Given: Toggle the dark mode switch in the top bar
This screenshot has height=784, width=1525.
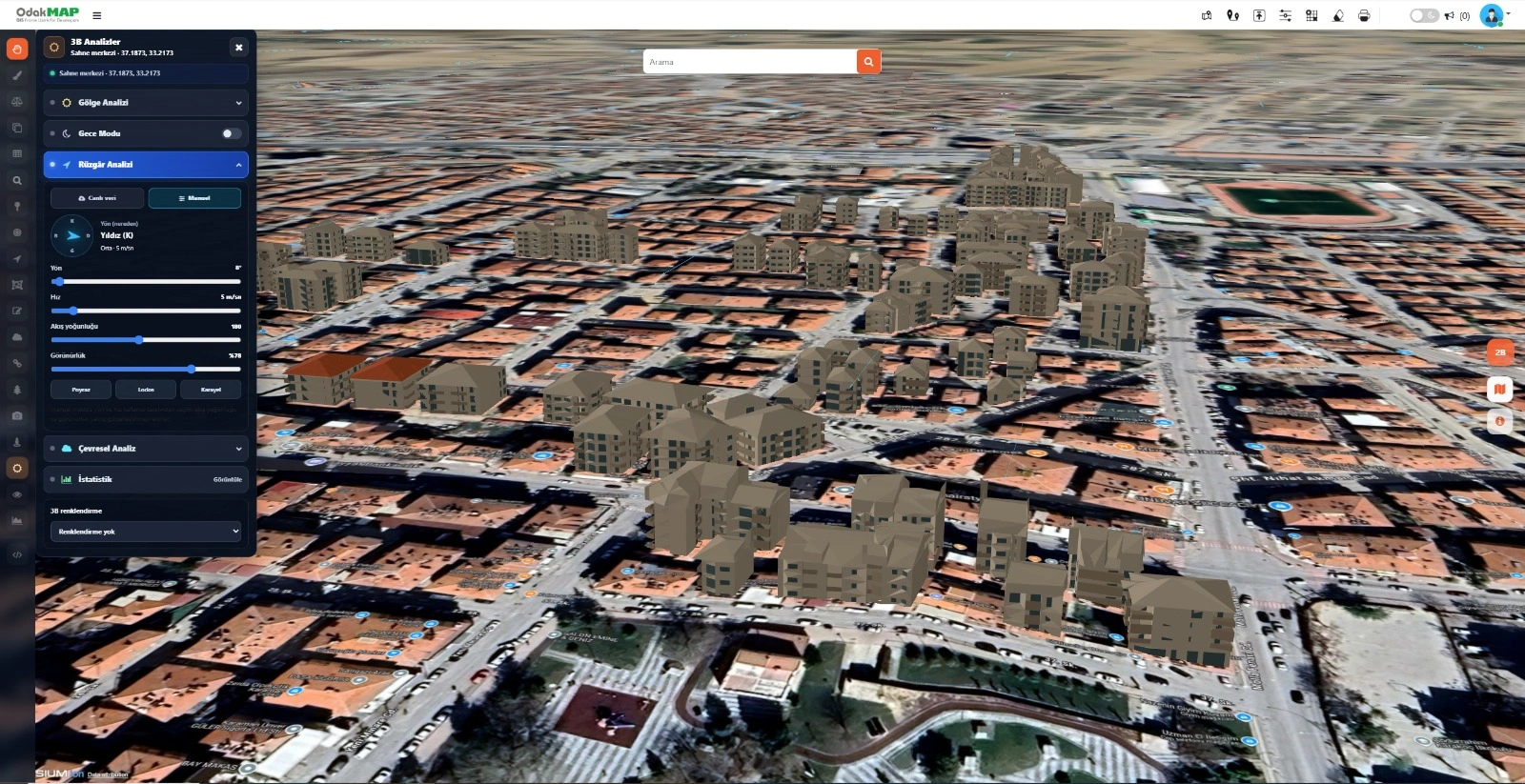Looking at the screenshot, I should tap(1424, 15).
